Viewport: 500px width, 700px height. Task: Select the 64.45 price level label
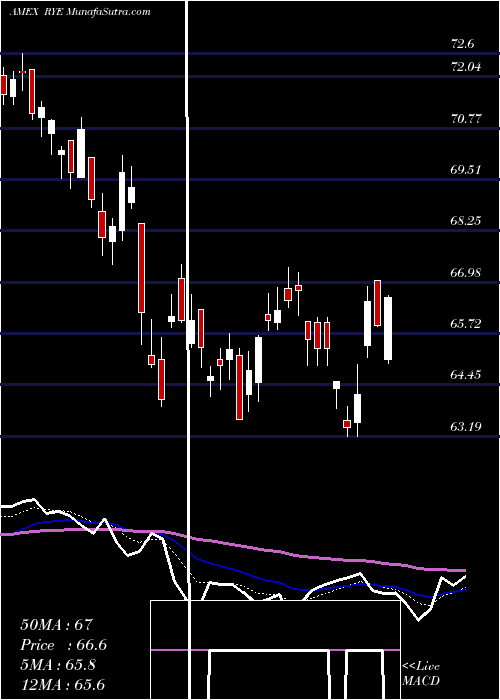coord(466,375)
